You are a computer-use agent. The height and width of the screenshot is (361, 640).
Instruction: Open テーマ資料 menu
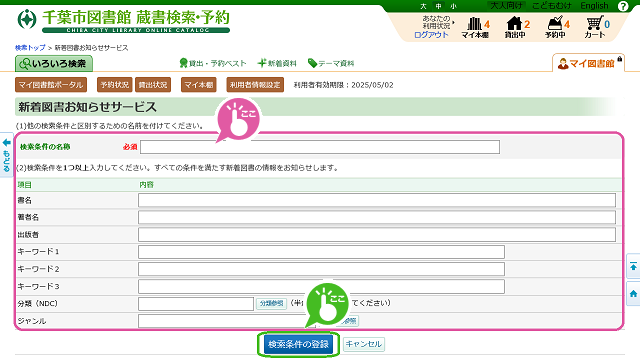click(x=331, y=63)
